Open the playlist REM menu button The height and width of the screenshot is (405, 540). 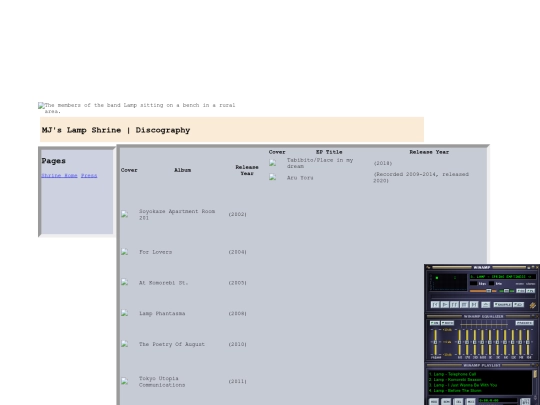[446, 402]
